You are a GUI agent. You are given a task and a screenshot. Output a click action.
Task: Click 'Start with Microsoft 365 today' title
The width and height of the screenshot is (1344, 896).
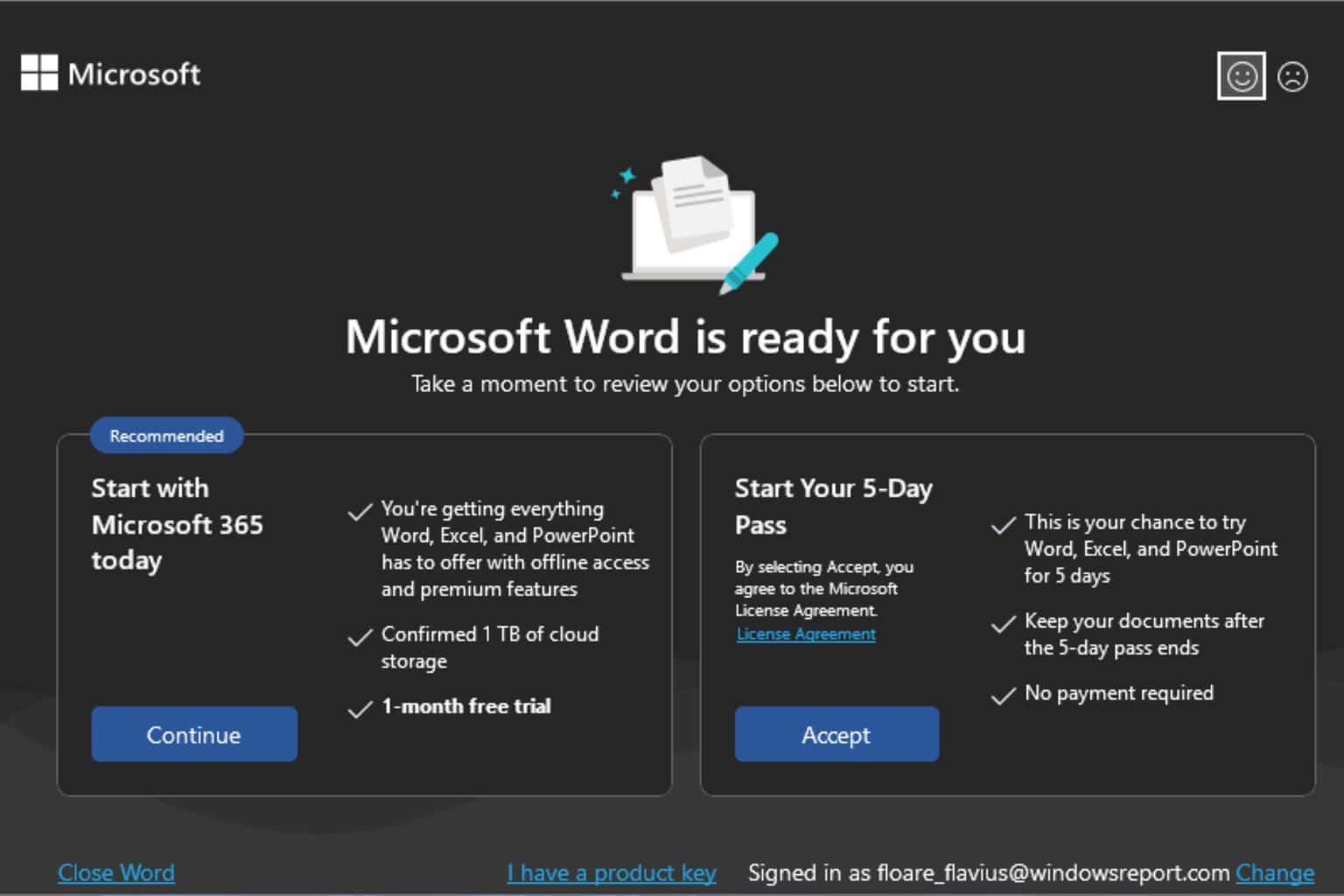coord(178,524)
